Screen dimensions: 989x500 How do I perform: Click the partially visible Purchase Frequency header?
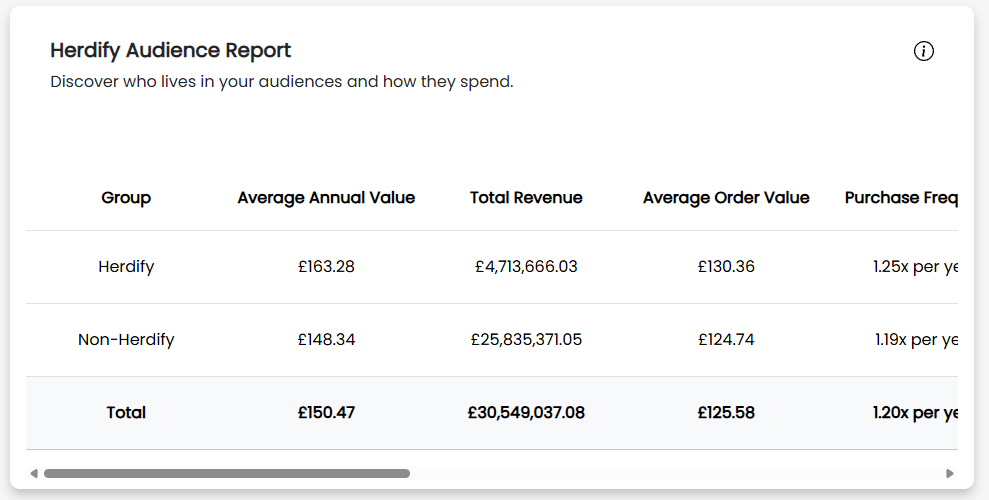coord(900,198)
